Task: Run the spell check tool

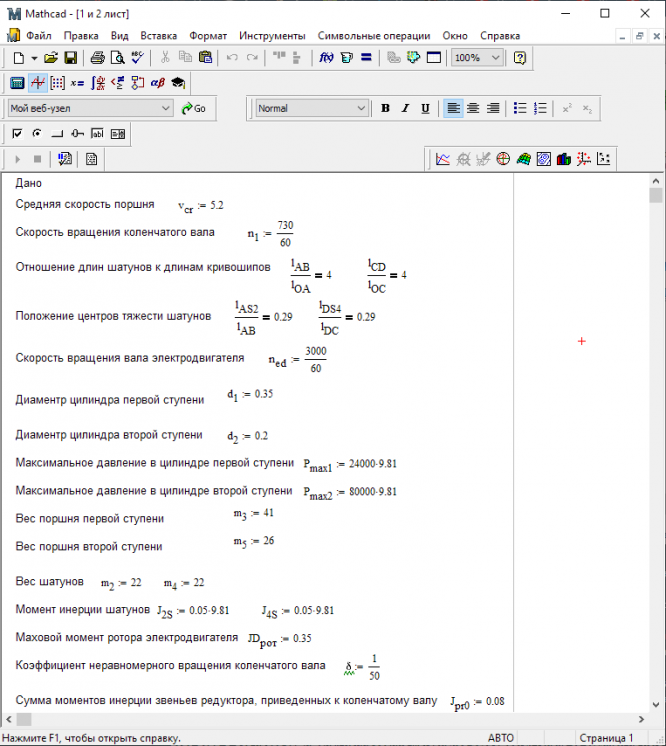Action: point(137,58)
